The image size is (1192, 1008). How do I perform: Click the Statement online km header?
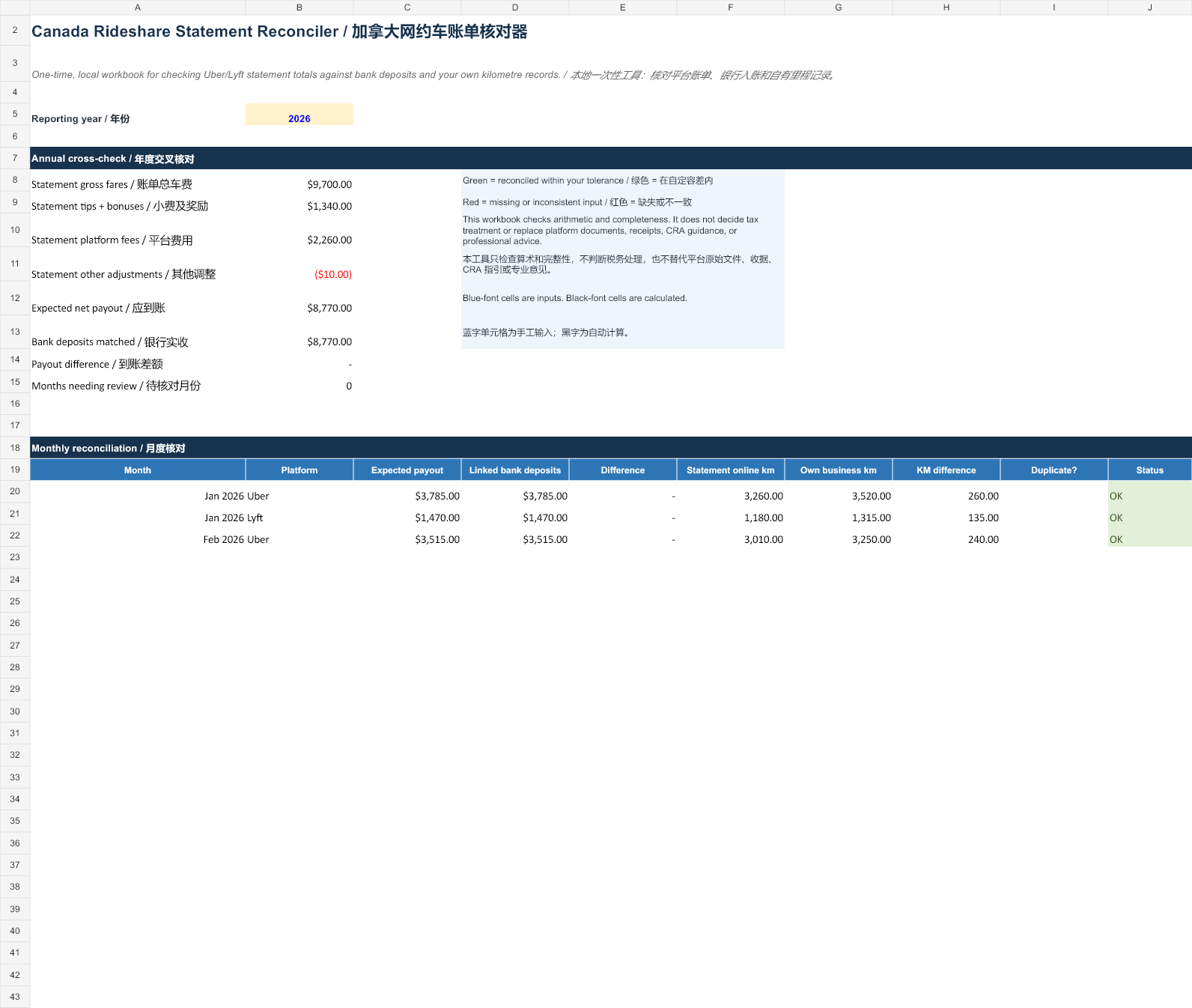[x=731, y=470]
